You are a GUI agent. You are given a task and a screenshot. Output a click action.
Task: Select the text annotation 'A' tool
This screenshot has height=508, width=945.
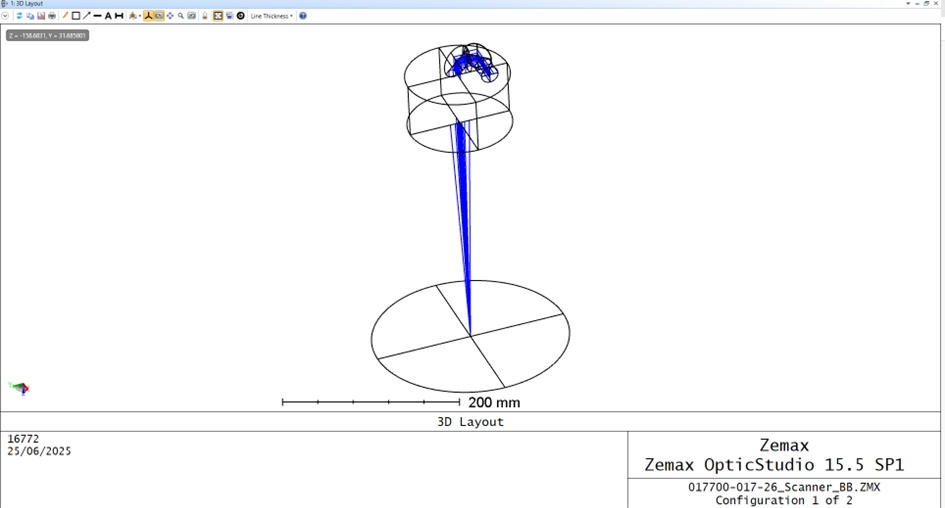coord(108,16)
